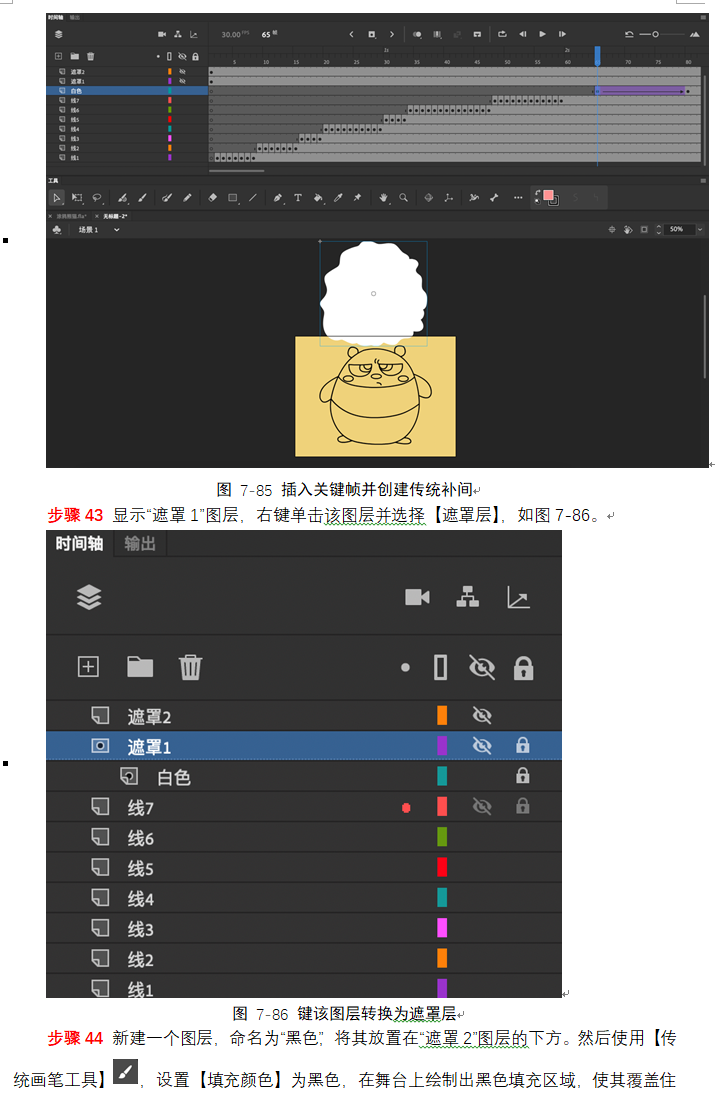Toggle visibility eye of 遮罩1 layer
The image size is (715, 1112).
click(482, 745)
